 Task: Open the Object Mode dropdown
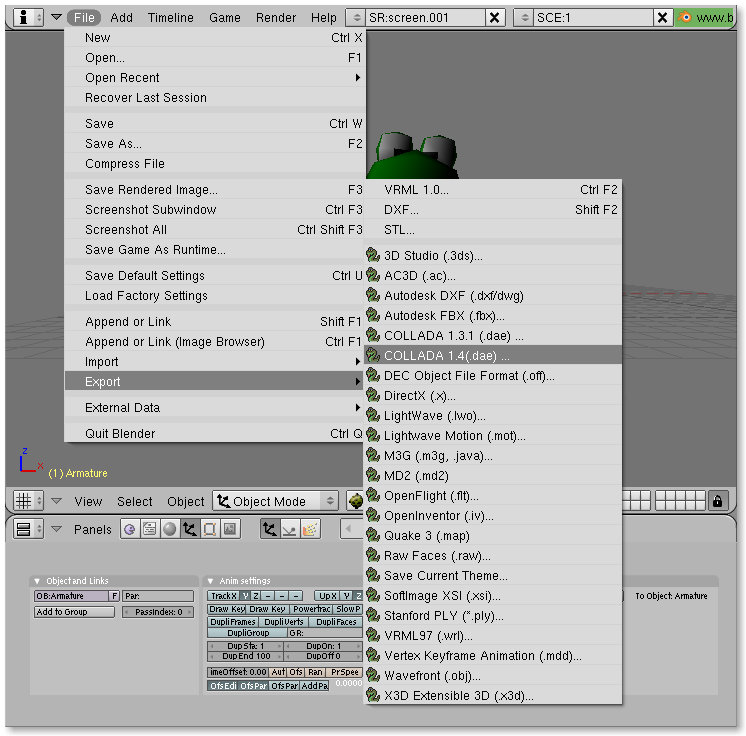click(275, 501)
